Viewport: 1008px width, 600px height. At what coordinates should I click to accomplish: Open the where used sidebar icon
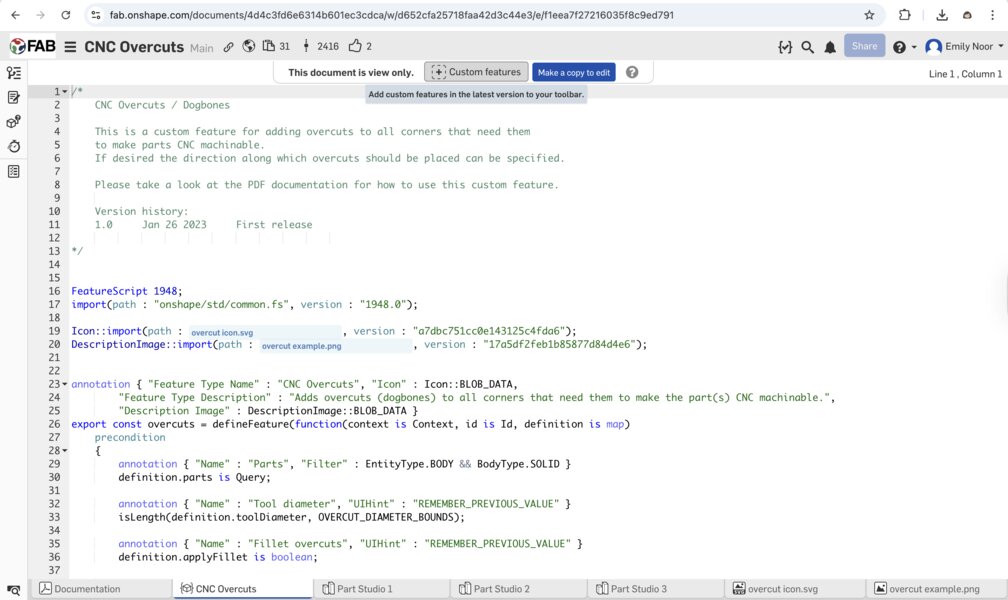14,122
